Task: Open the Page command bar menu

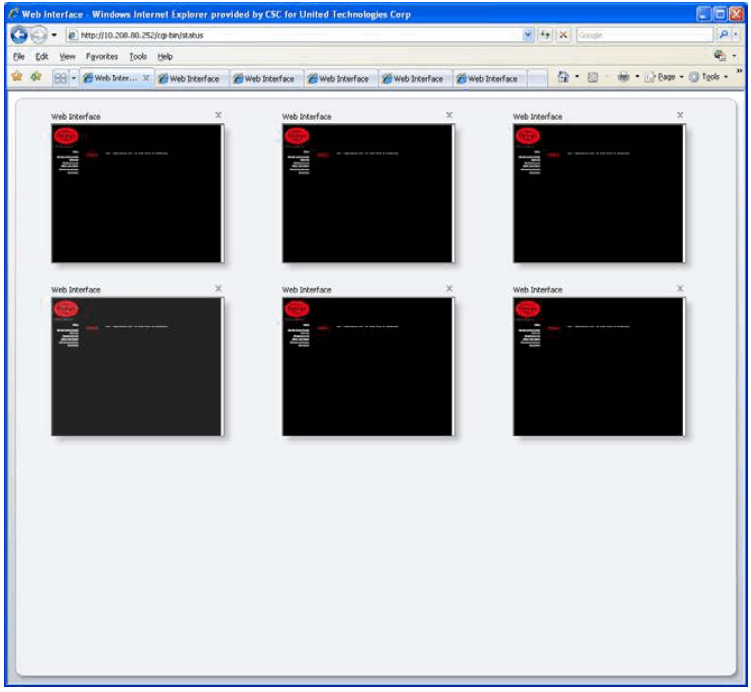Action: (664, 77)
